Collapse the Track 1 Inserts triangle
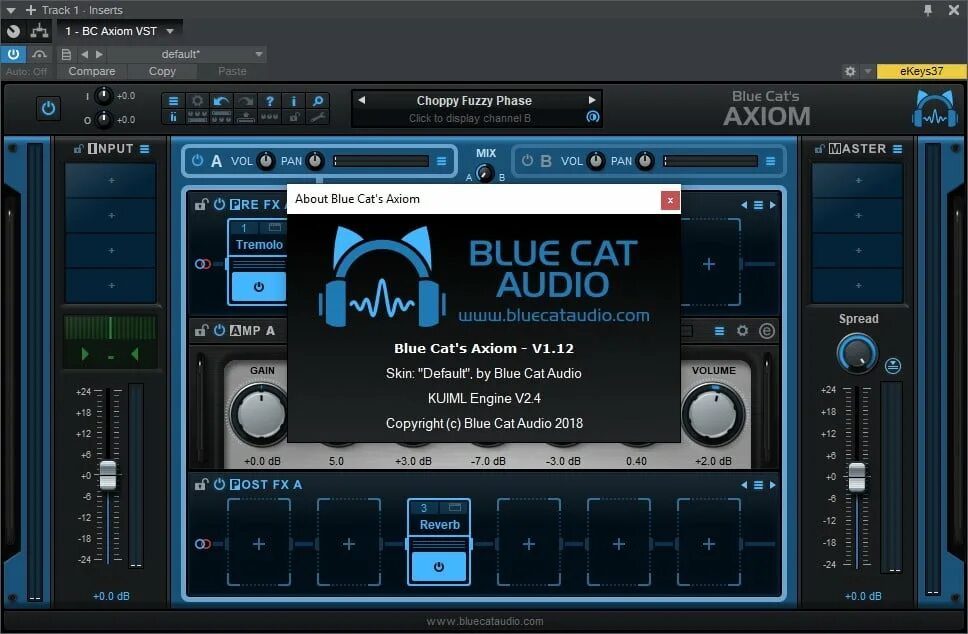The image size is (968, 634). click(10, 10)
